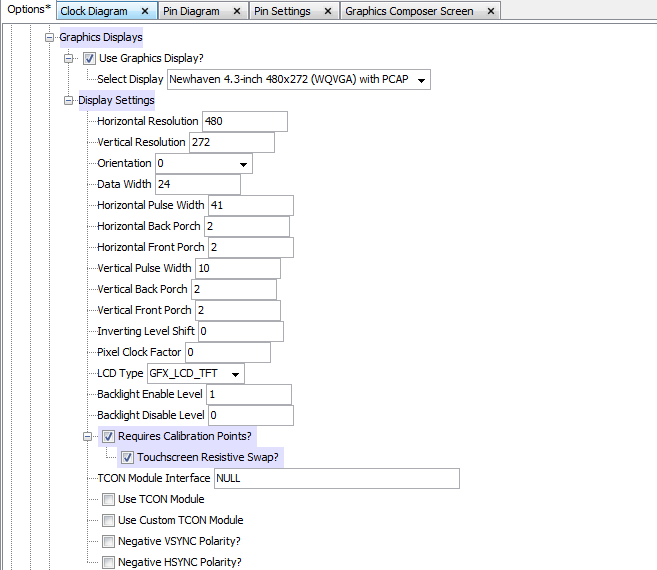Close the Pin Diagram tab
This screenshot has width=657, height=570.
237,12
